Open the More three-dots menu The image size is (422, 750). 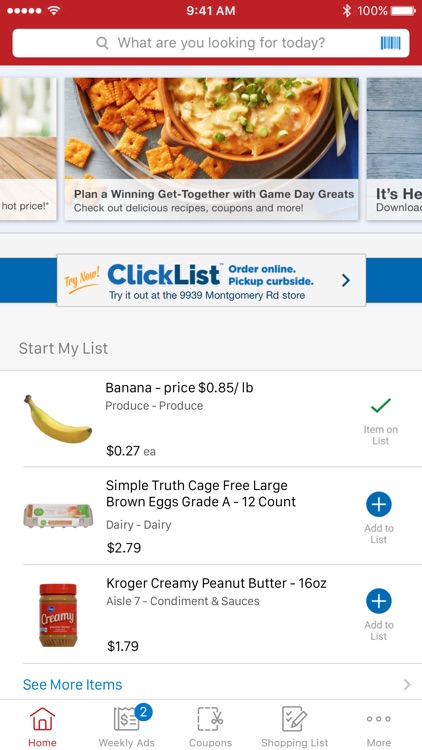pos(378,719)
